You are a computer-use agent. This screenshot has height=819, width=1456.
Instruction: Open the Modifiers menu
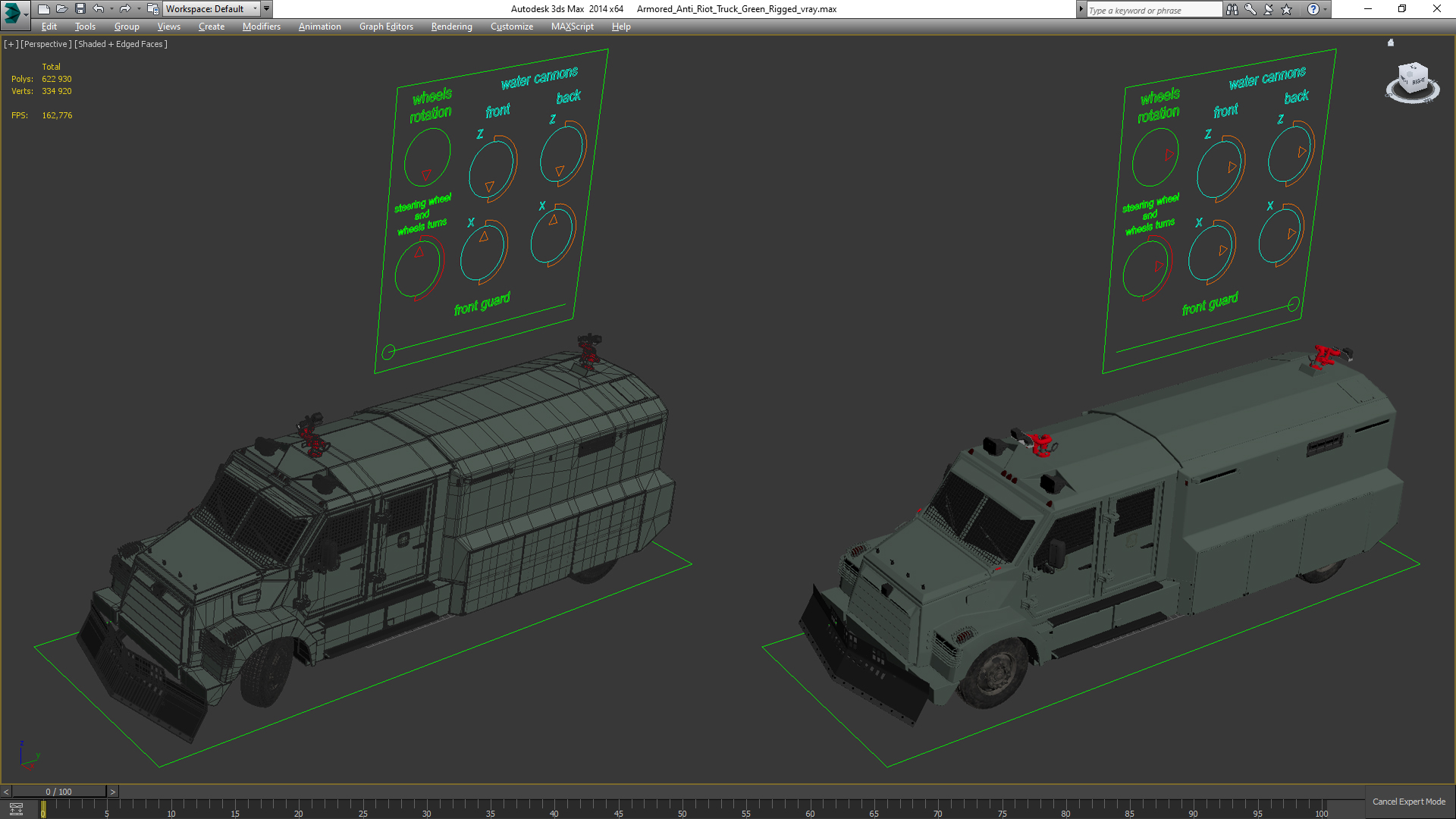(261, 27)
